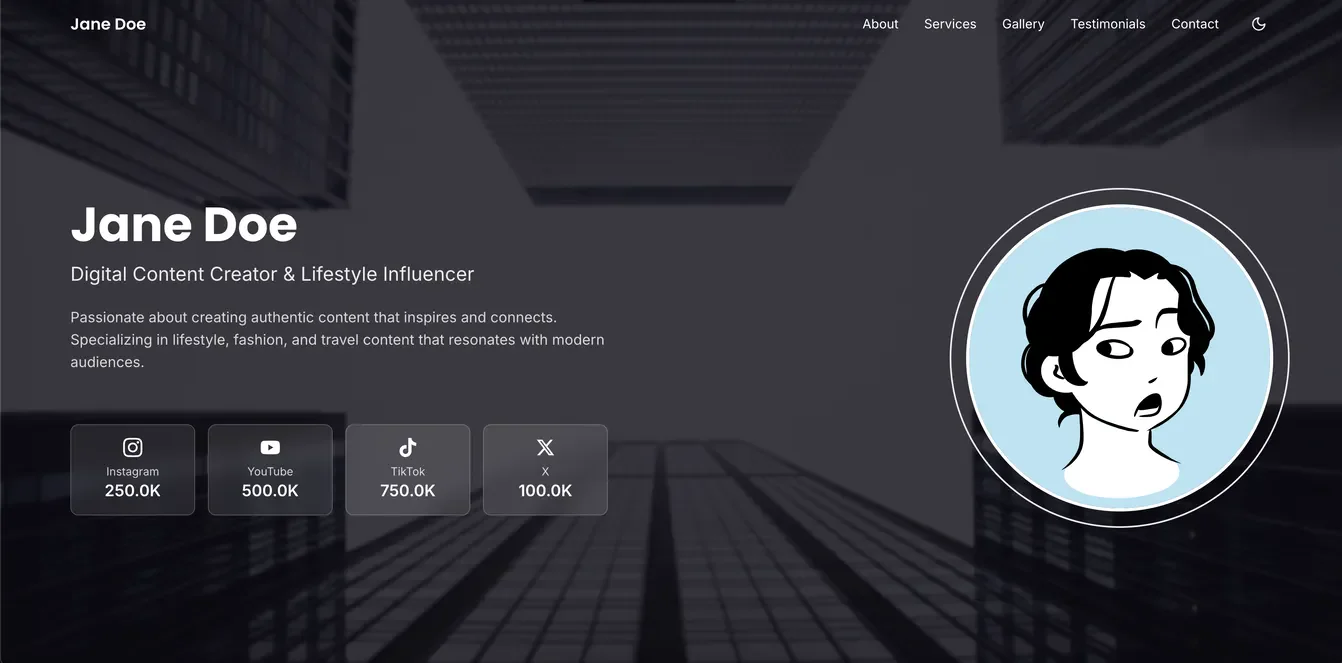Open the About navigation link
The image size is (1342, 663).
[880, 24]
